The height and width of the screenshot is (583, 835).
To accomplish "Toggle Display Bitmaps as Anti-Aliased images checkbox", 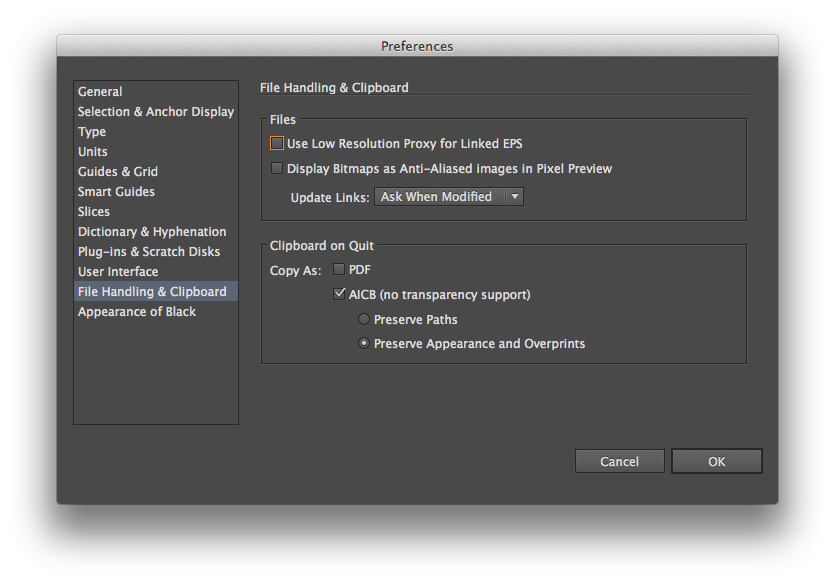I will point(277,168).
